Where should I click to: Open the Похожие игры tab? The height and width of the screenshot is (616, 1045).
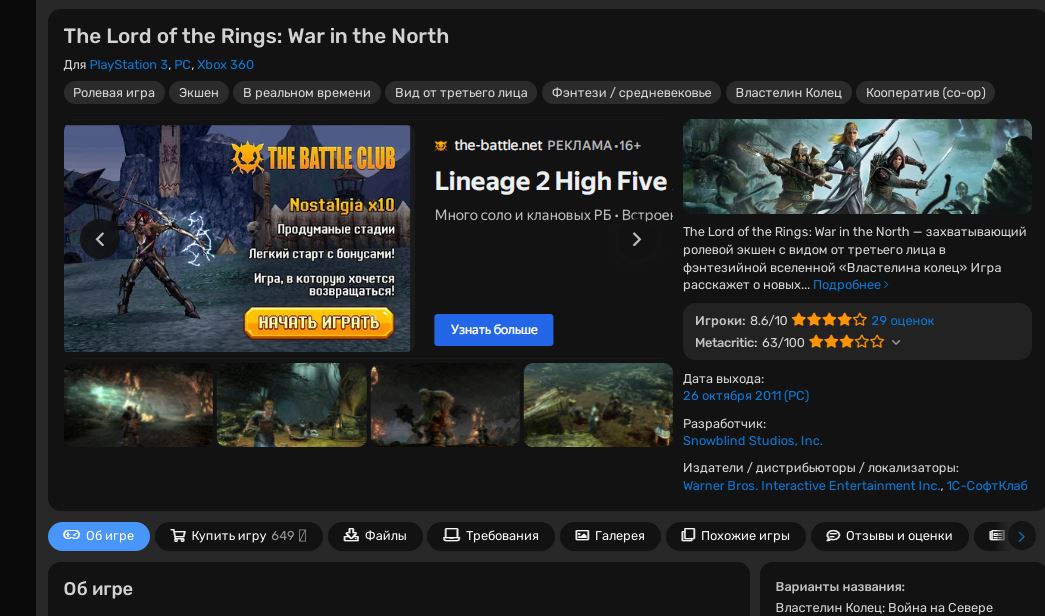pos(736,536)
